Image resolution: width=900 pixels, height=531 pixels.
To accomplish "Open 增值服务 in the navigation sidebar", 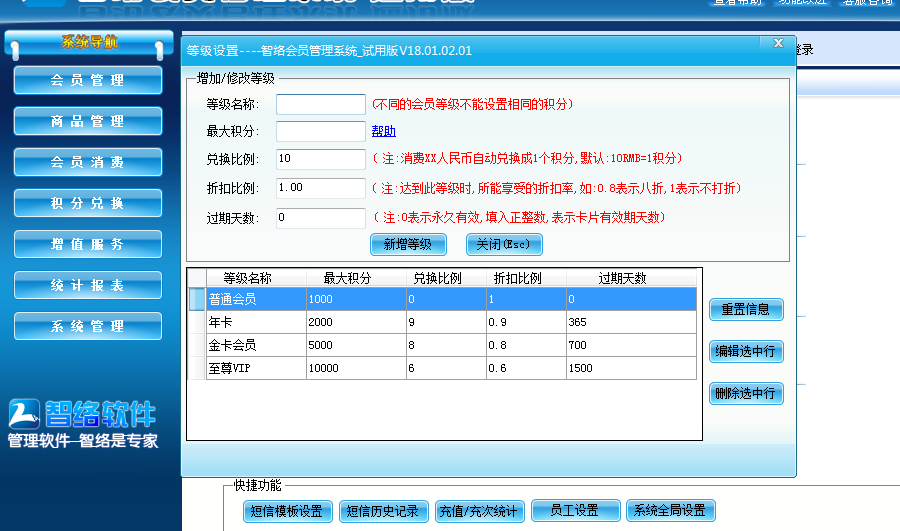I will [x=88, y=245].
